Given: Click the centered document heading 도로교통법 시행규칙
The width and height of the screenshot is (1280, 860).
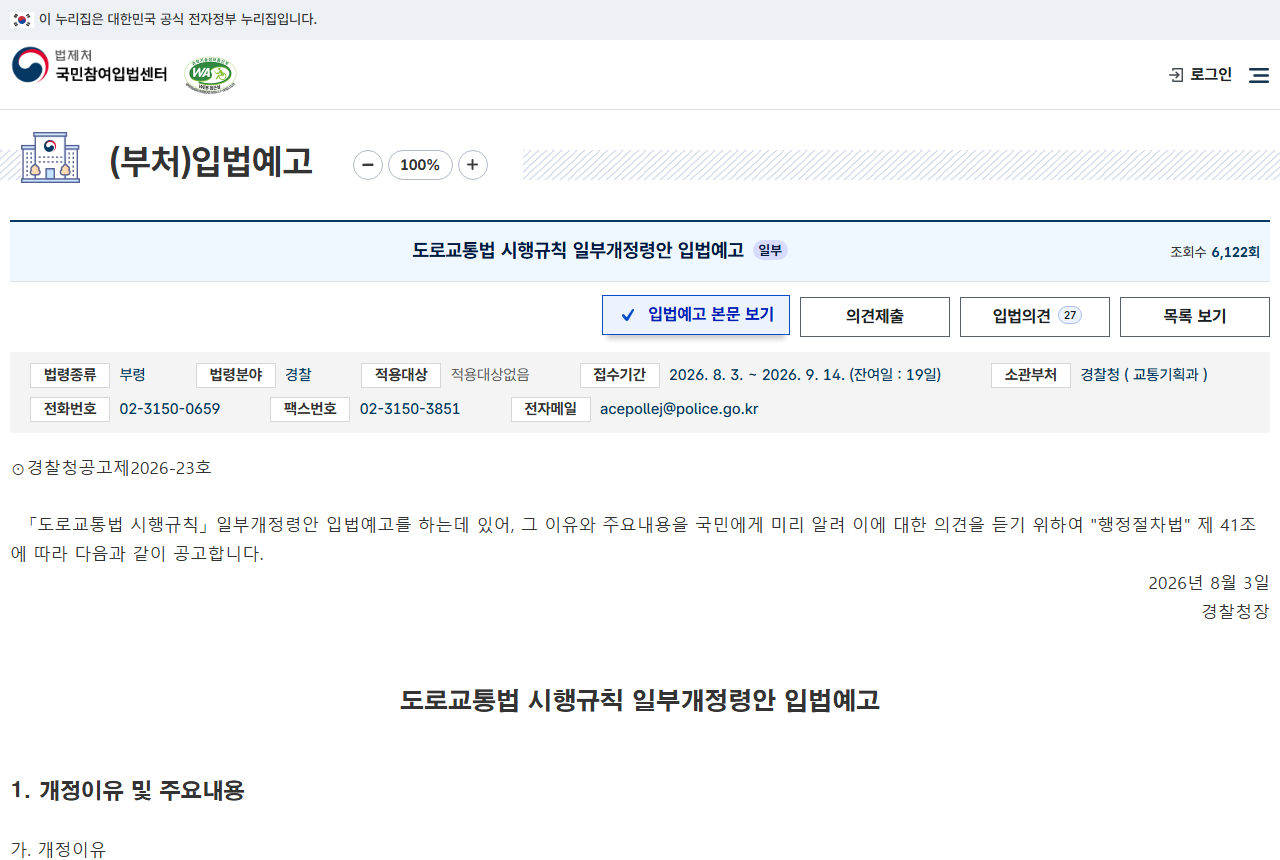Looking at the screenshot, I should pos(640,700).
